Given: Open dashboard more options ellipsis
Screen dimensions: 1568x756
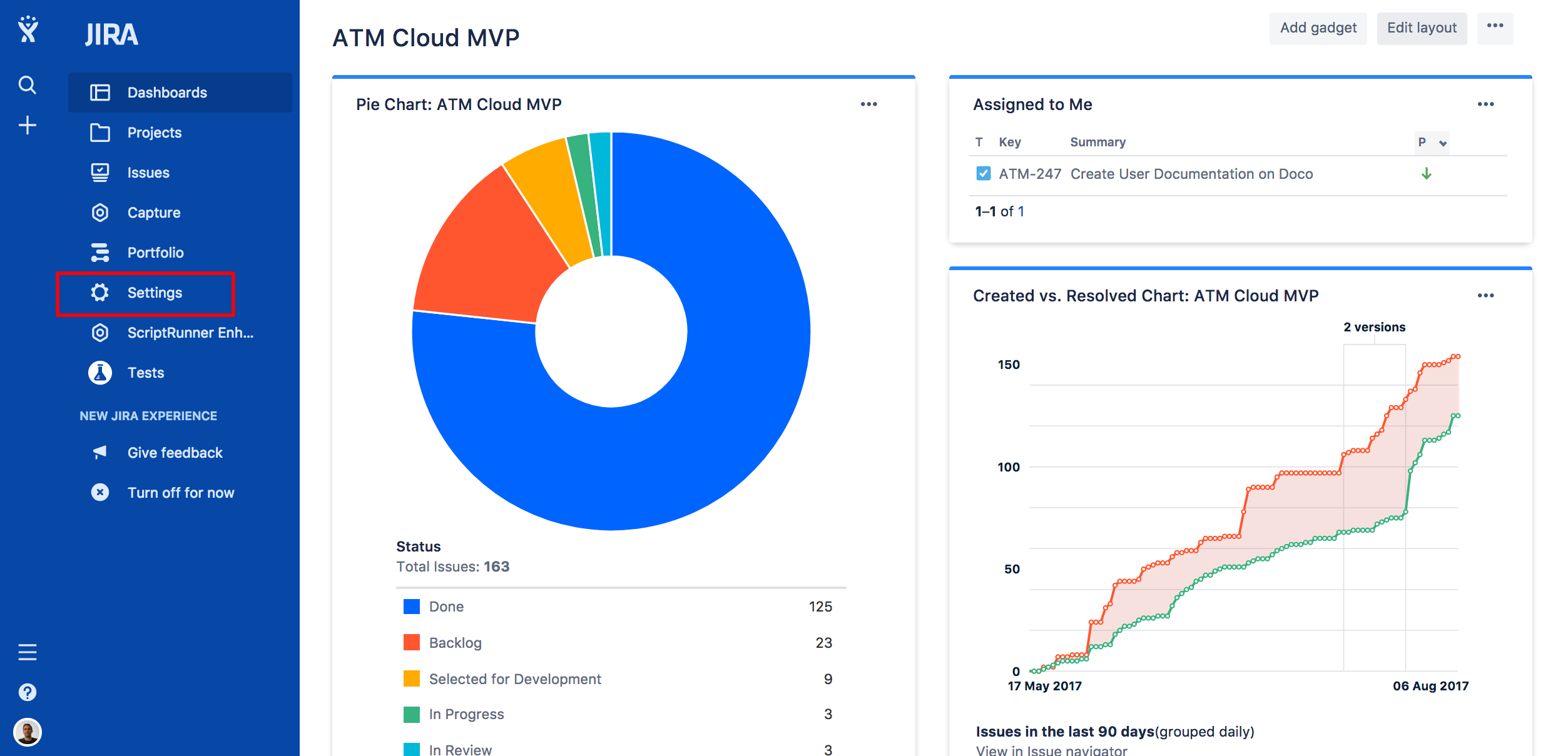Looking at the screenshot, I should click(1495, 28).
